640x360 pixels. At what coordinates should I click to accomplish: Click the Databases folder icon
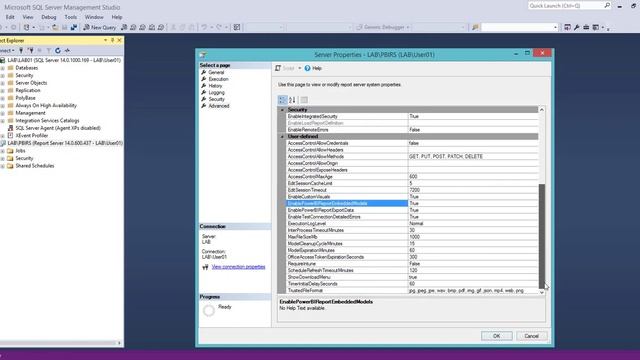(x=11, y=68)
